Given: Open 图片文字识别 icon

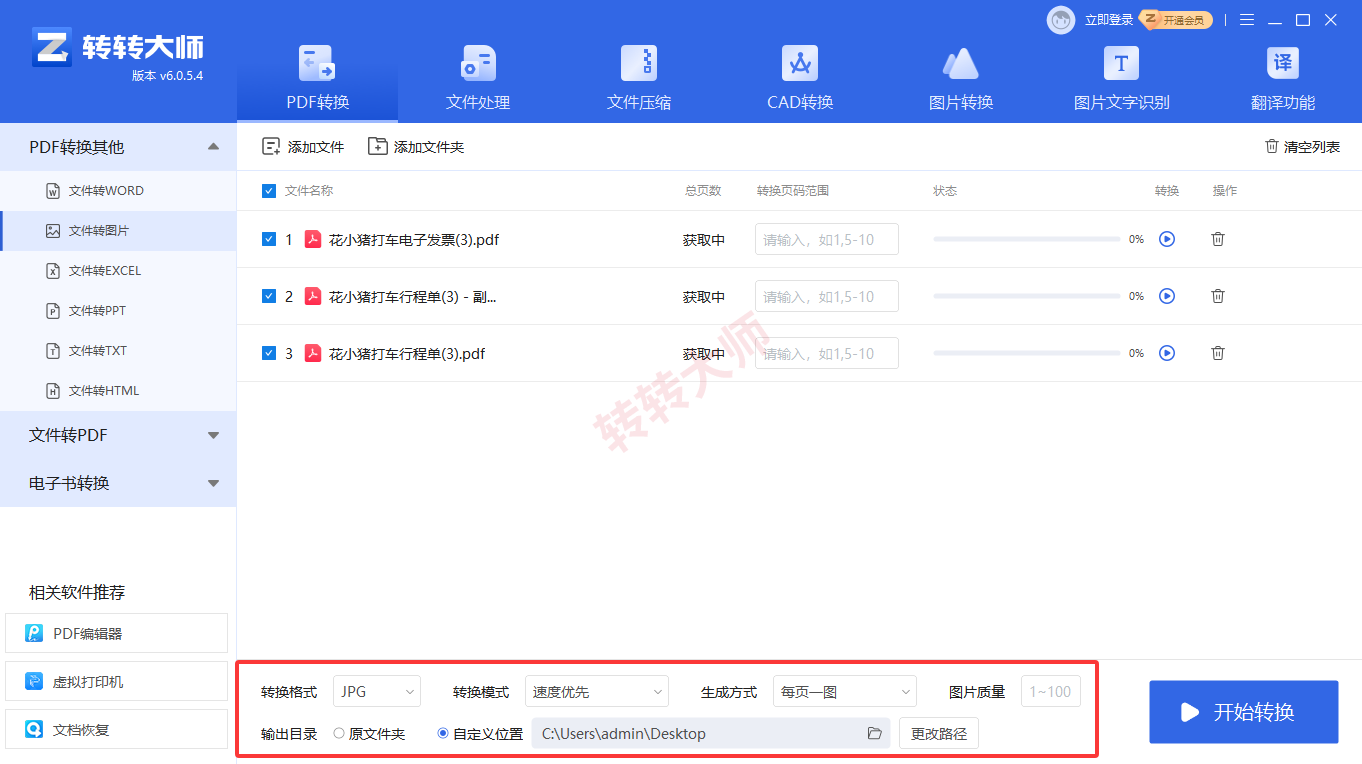Looking at the screenshot, I should click(x=1121, y=63).
